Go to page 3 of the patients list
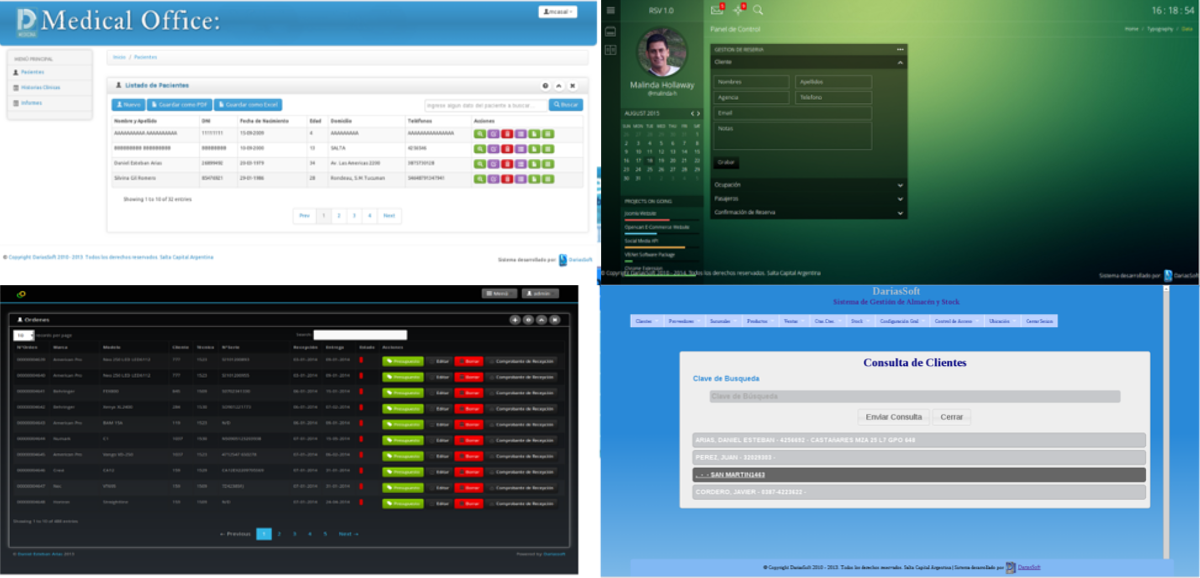Image resolution: width=1200 pixels, height=578 pixels. (x=354, y=215)
